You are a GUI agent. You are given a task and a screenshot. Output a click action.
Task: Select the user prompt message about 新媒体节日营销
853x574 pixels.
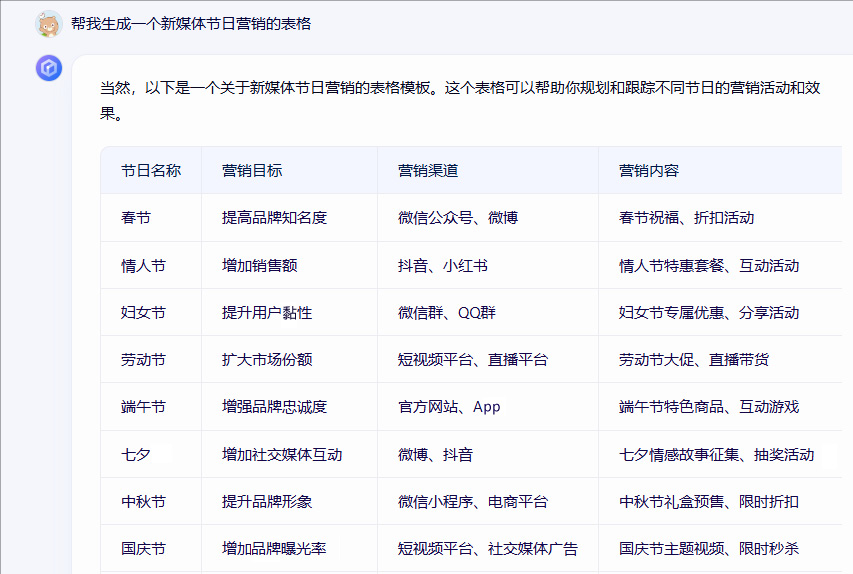point(191,23)
